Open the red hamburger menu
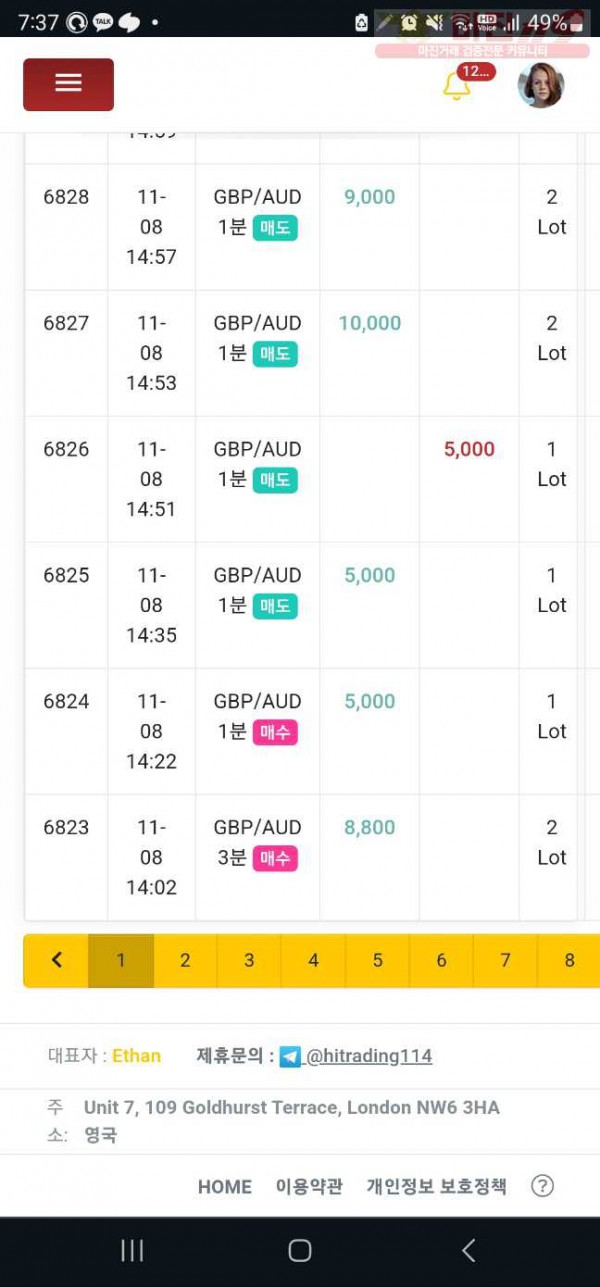The height and width of the screenshot is (1287, 600). coord(68,84)
